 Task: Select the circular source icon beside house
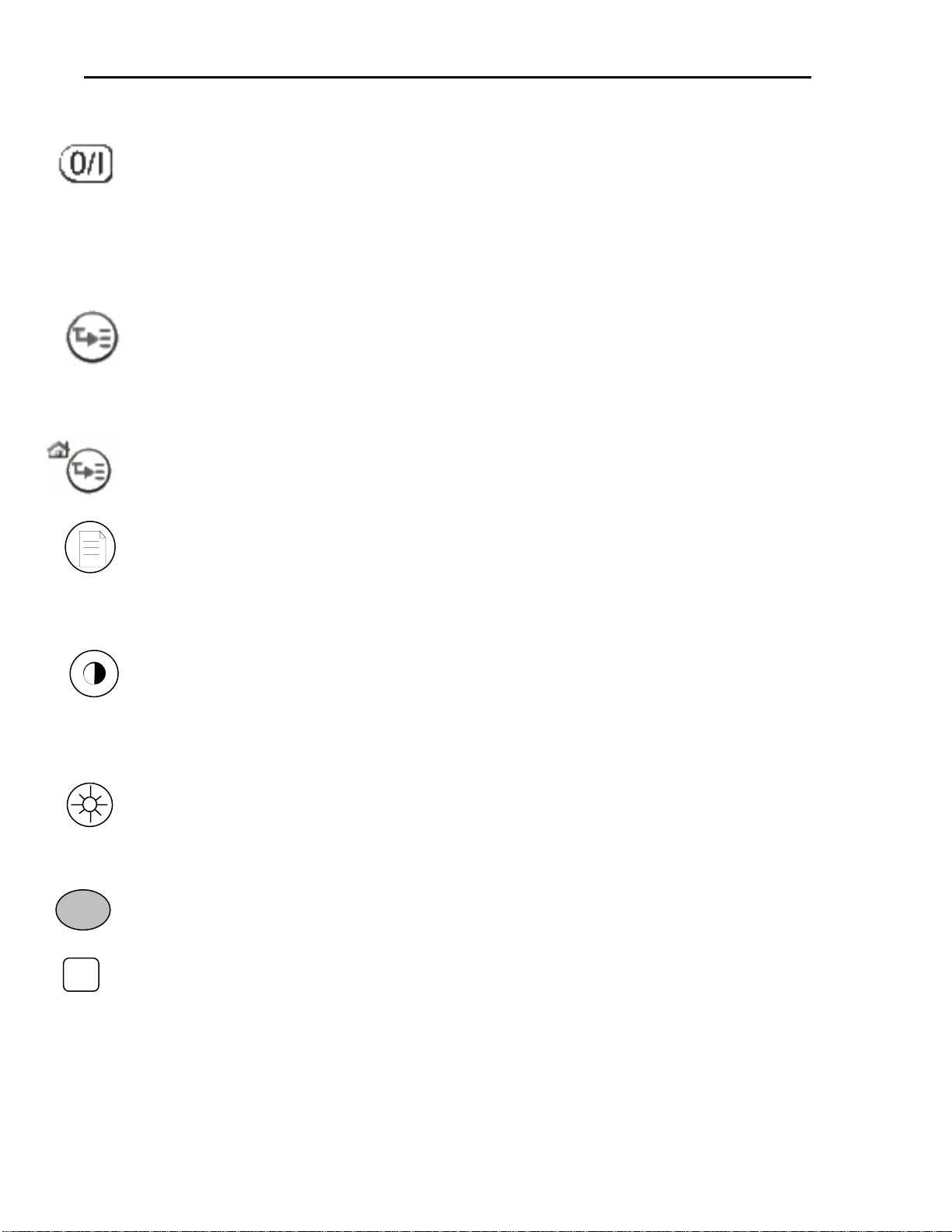[x=89, y=471]
